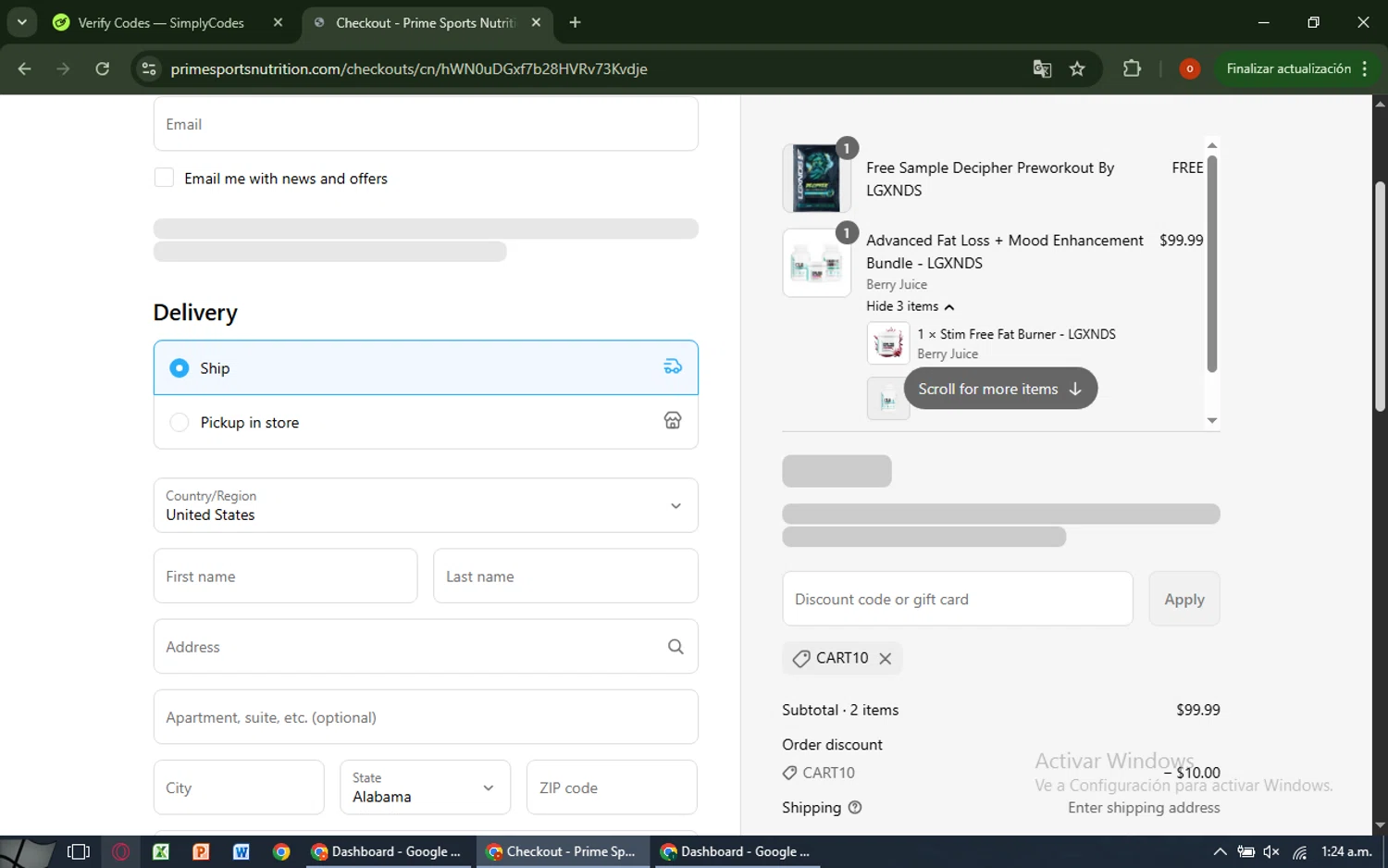Focus the Email input field
This screenshot has height=868, width=1388.
click(x=426, y=124)
